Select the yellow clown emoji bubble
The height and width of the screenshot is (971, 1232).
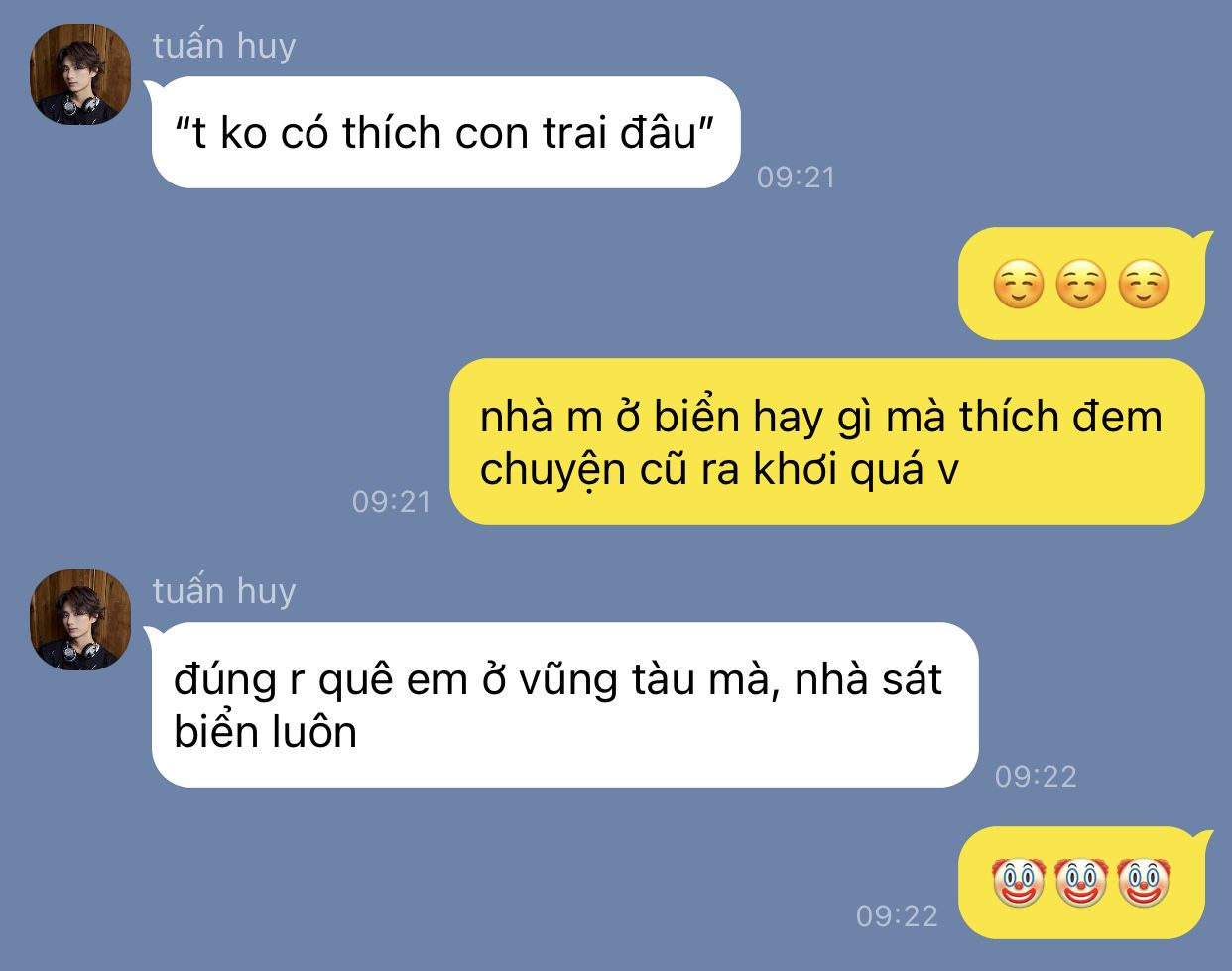[1083, 882]
